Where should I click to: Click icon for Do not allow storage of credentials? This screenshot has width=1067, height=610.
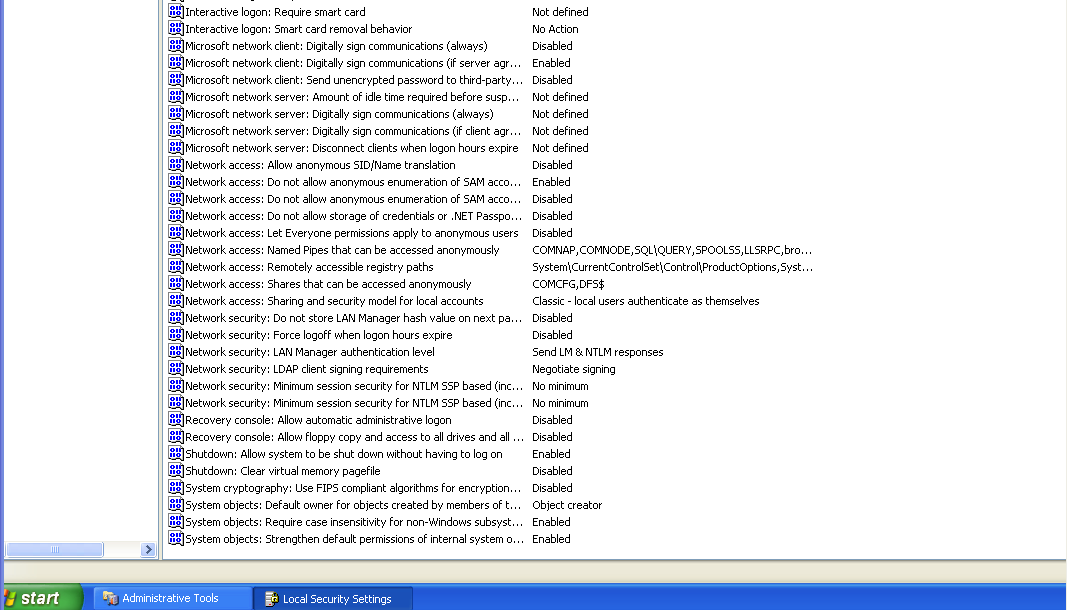[x=176, y=216]
